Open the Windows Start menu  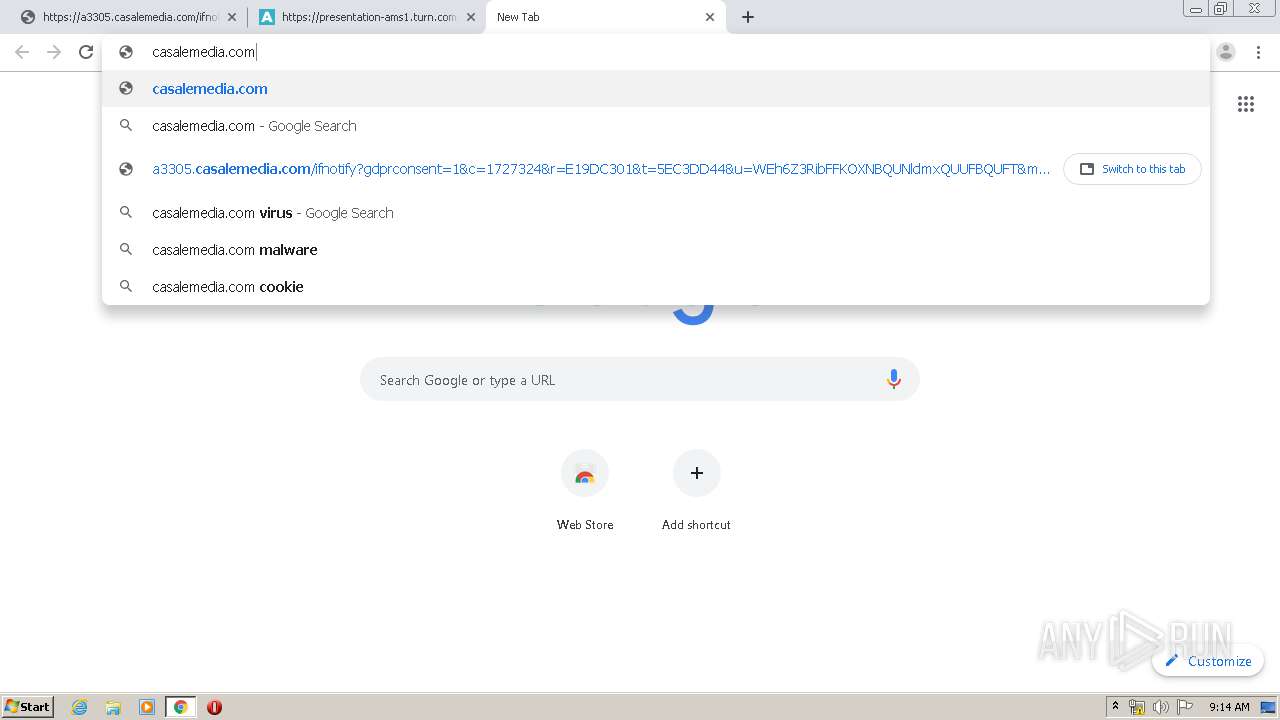tap(28, 706)
